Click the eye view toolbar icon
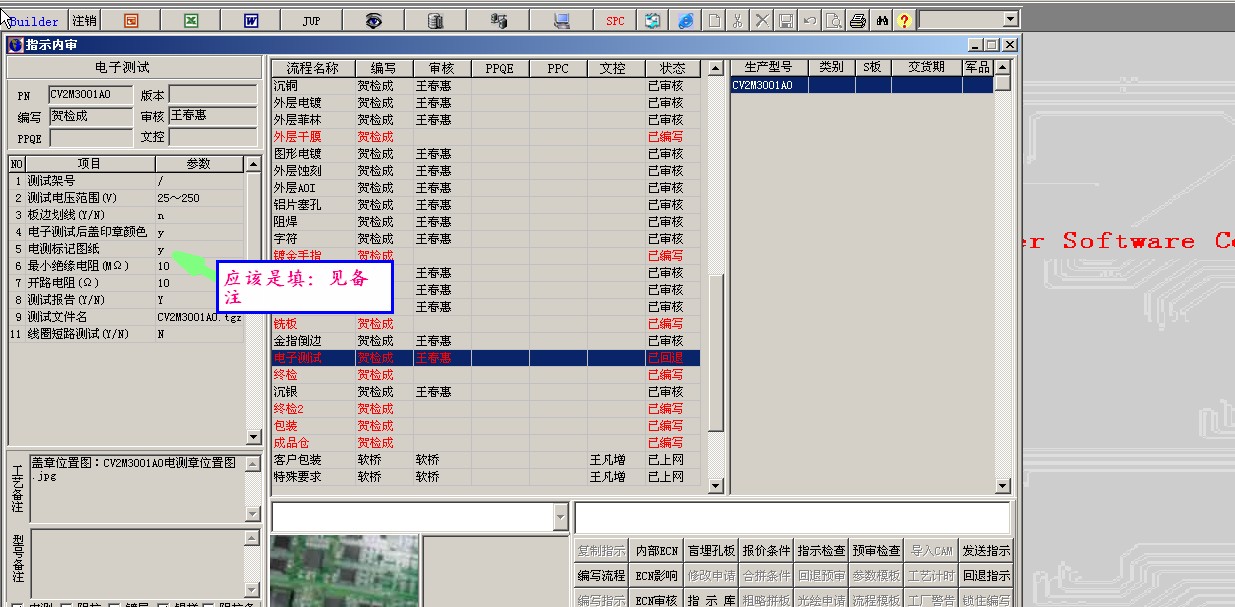 point(373,20)
